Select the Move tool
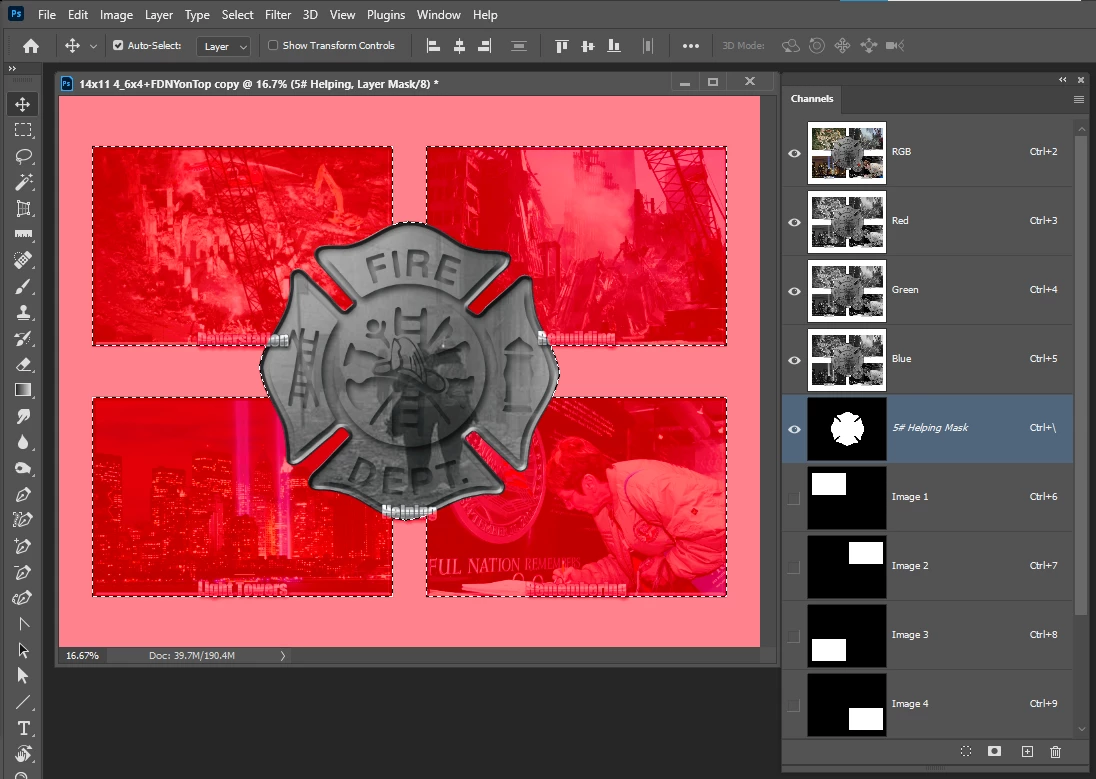This screenshot has height=779, width=1096. pyautogui.click(x=22, y=104)
